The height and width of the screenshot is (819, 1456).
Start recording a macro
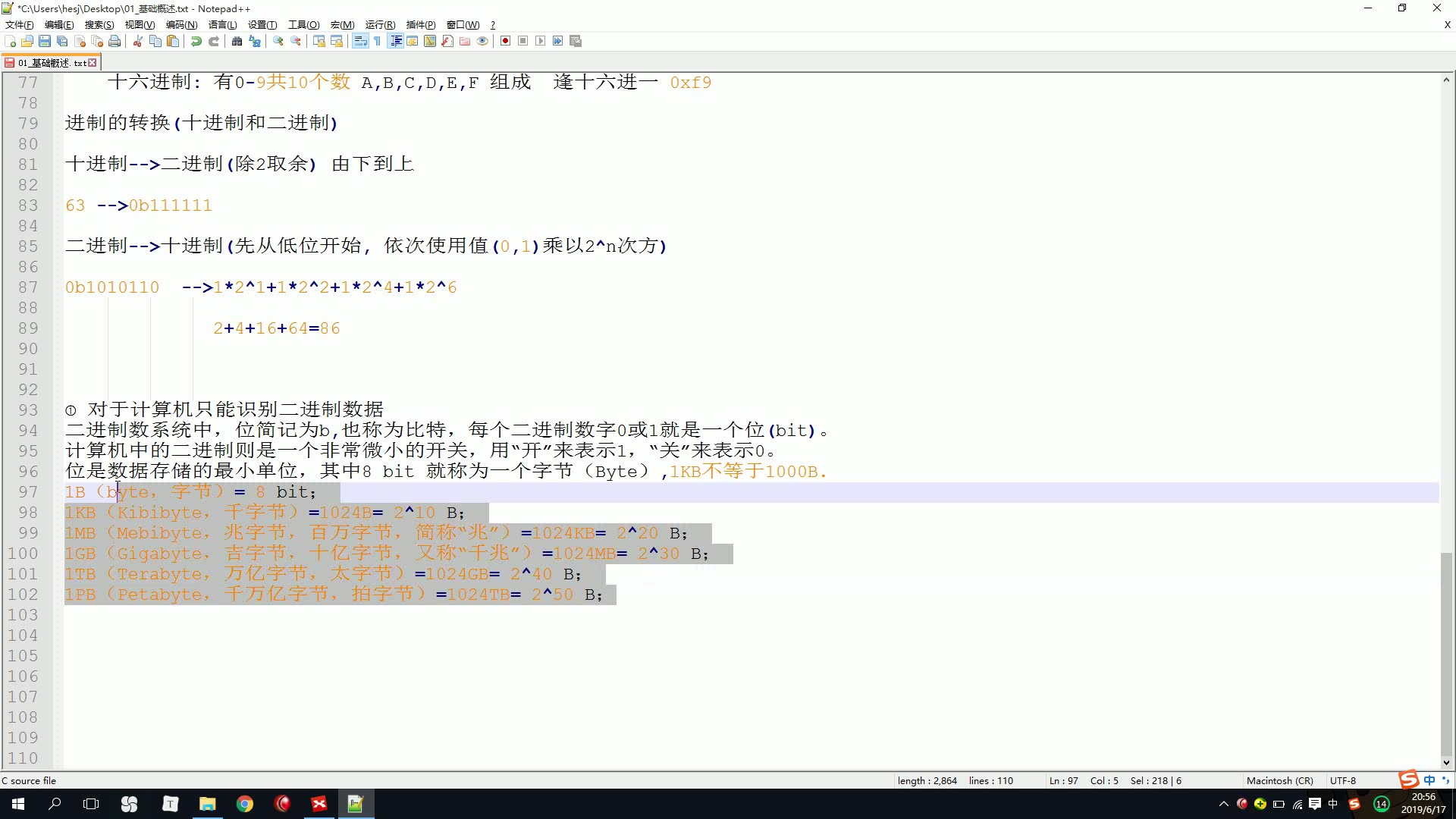[507, 41]
